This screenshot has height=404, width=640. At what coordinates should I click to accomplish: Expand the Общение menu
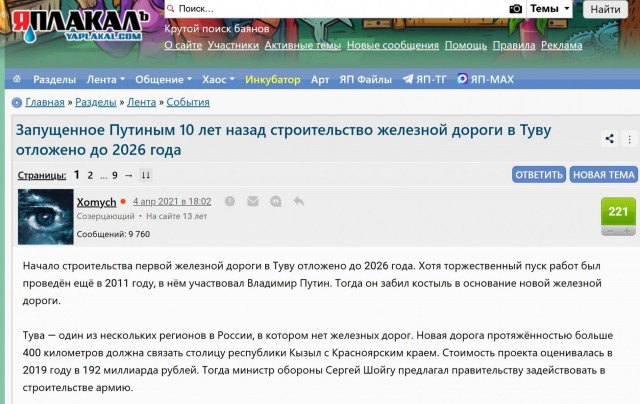pyautogui.click(x=163, y=79)
